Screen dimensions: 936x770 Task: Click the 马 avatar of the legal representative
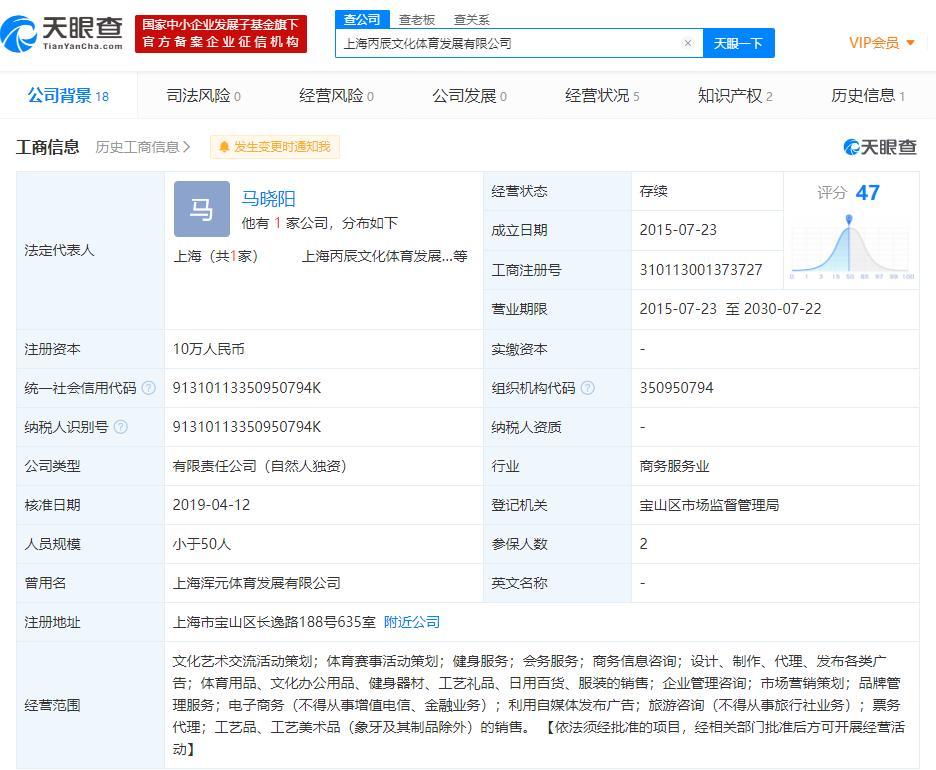pos(202,209)
